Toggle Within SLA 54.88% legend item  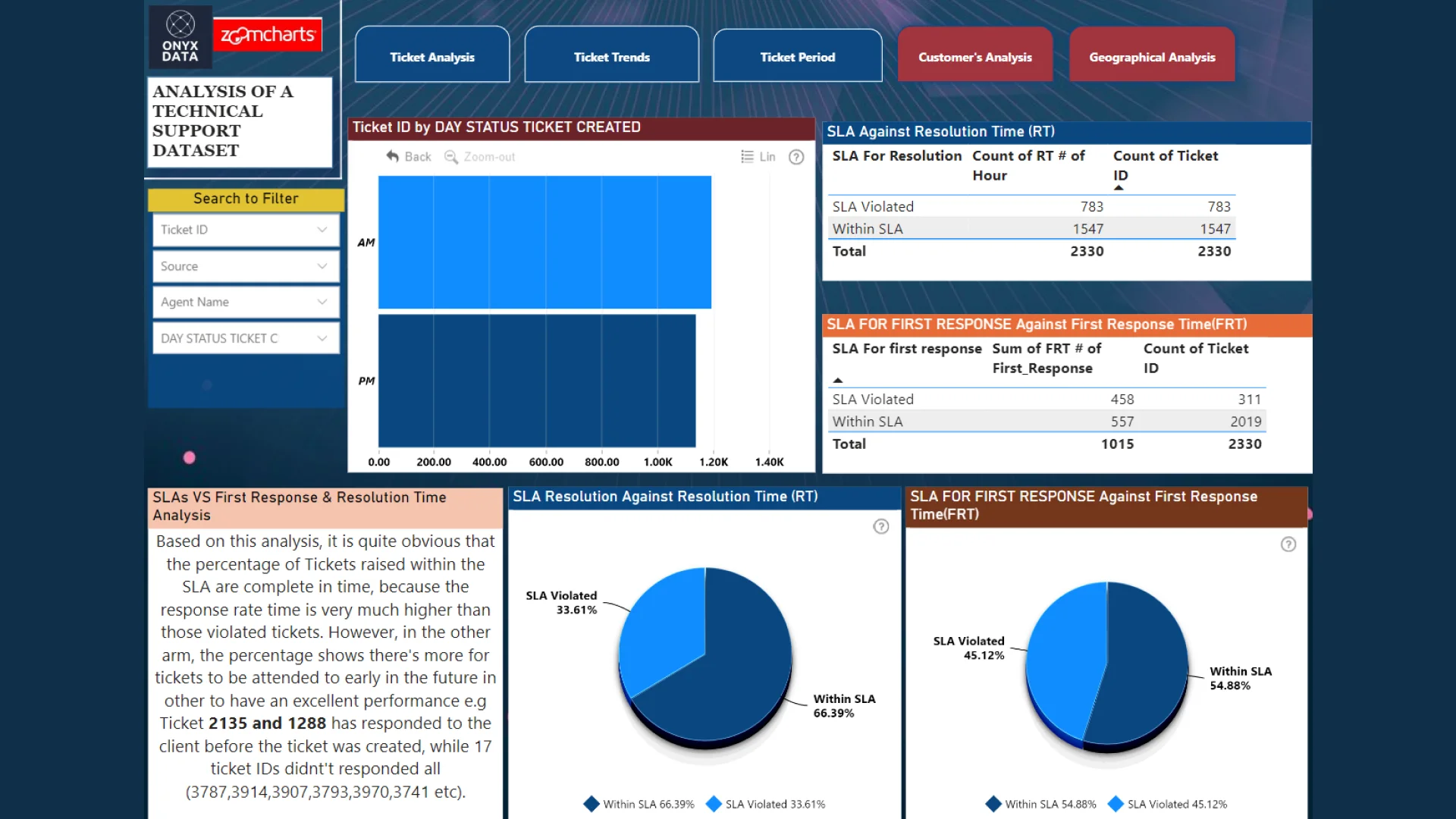1041,804
